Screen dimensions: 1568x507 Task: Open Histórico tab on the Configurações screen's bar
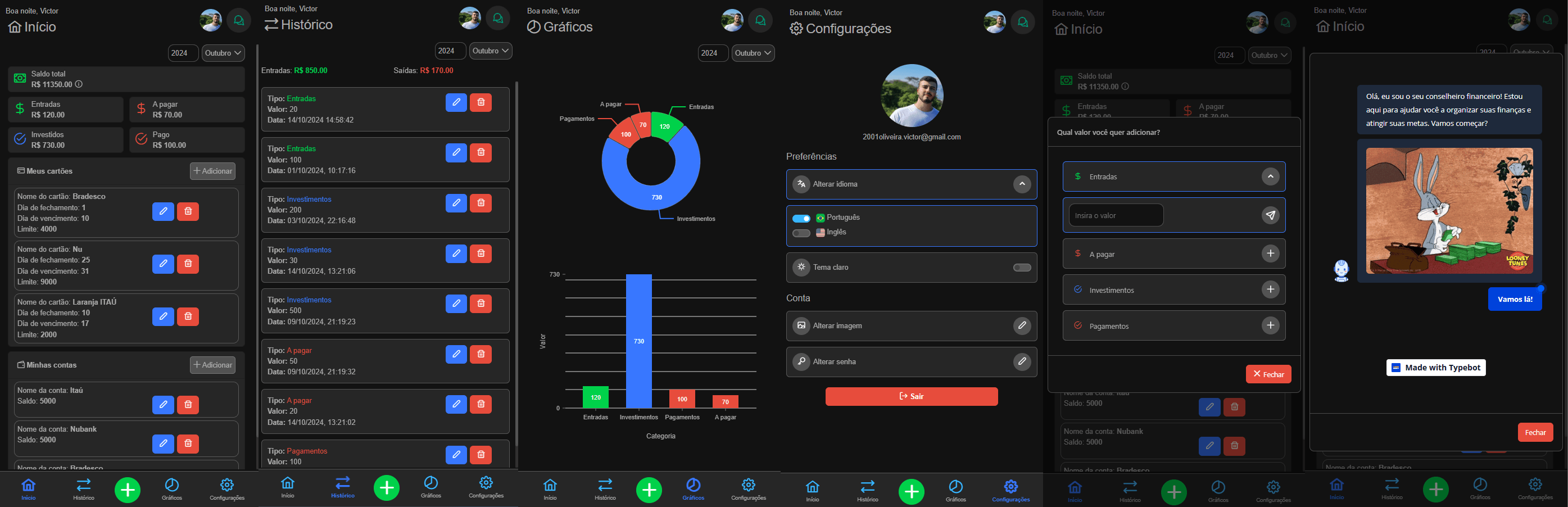(867, 491)
